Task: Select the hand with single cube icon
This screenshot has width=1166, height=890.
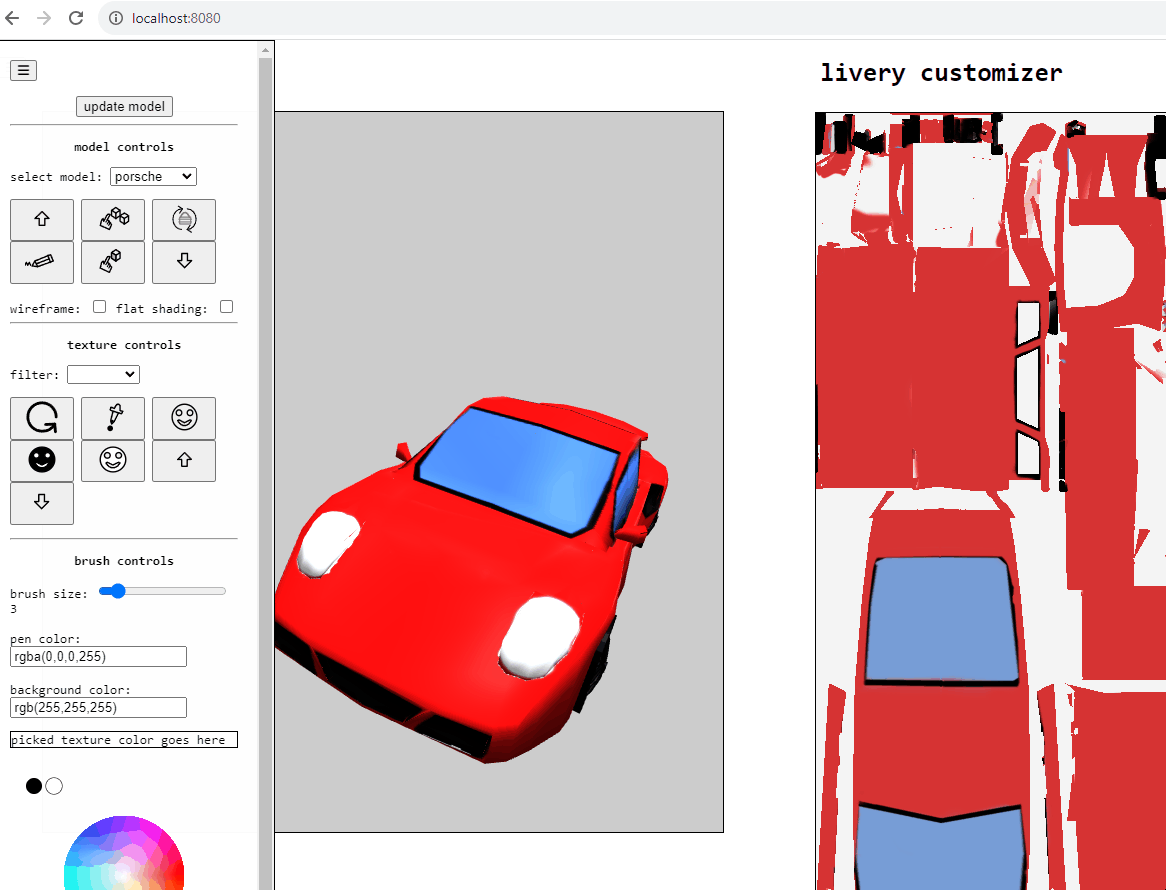Action: tap(113, 262)
